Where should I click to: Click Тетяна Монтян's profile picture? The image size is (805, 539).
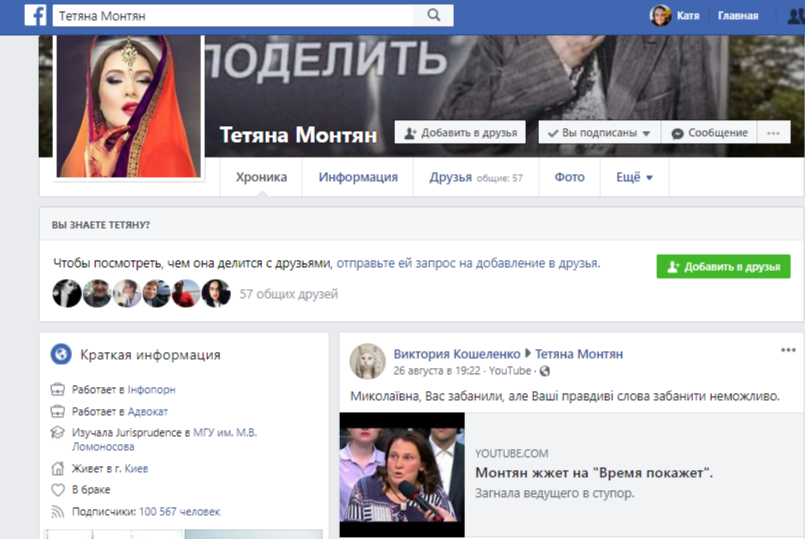[x=130, y=105]
